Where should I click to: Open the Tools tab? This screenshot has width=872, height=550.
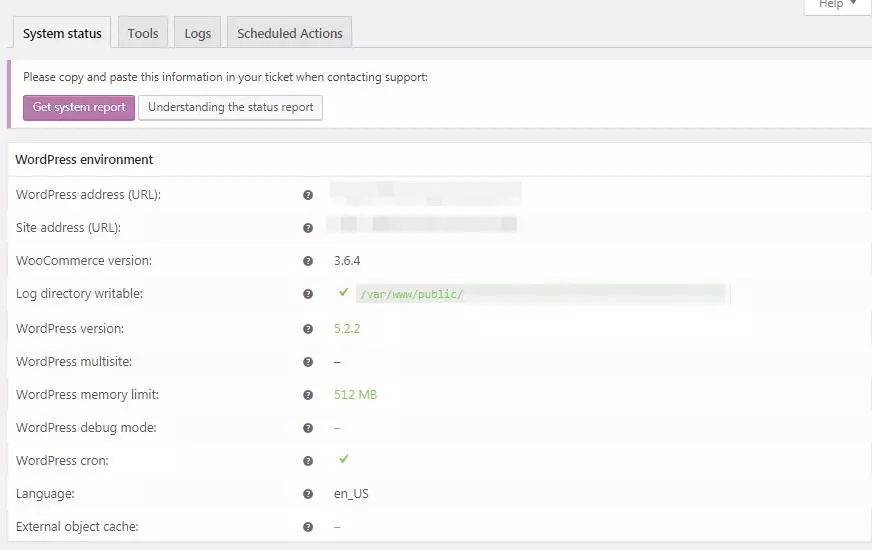click(x=143, y=33)
